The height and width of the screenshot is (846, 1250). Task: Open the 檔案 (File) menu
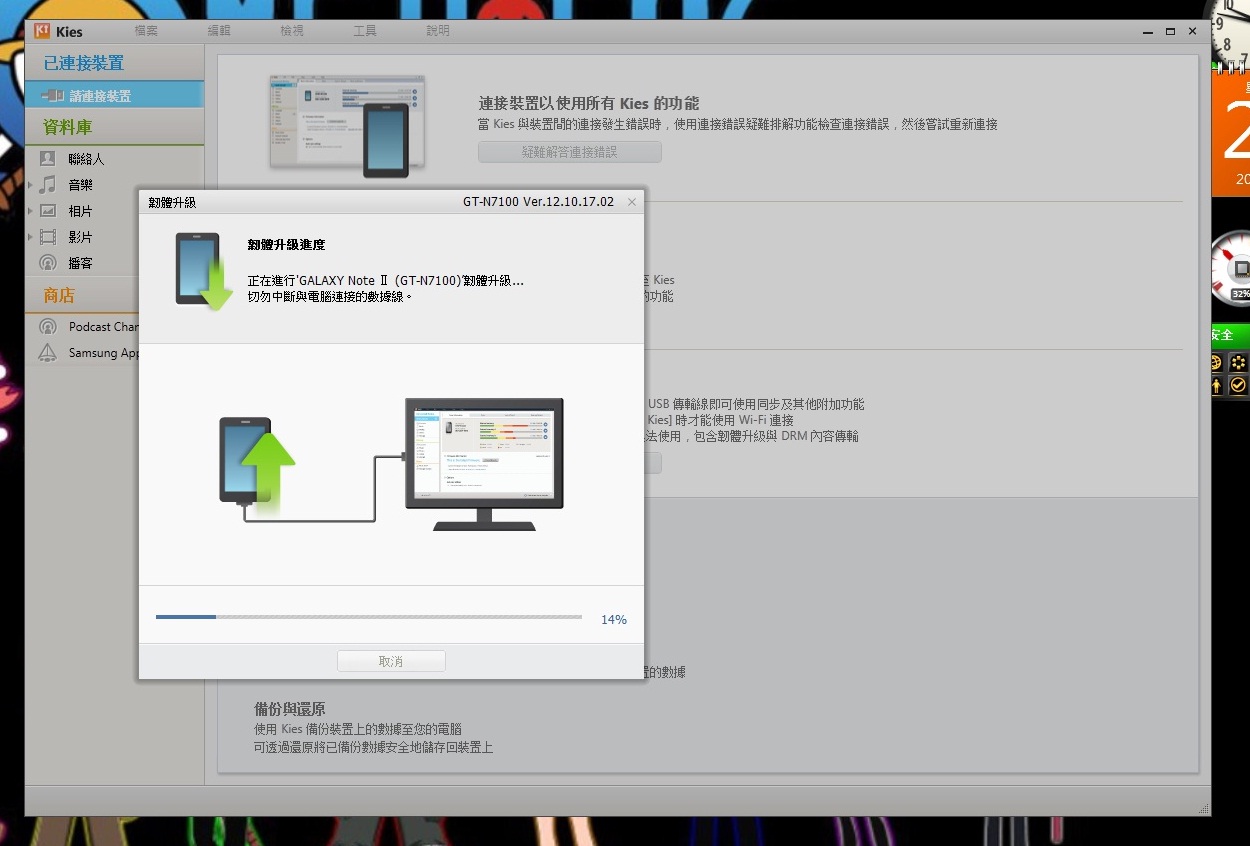tap(146, 31)
